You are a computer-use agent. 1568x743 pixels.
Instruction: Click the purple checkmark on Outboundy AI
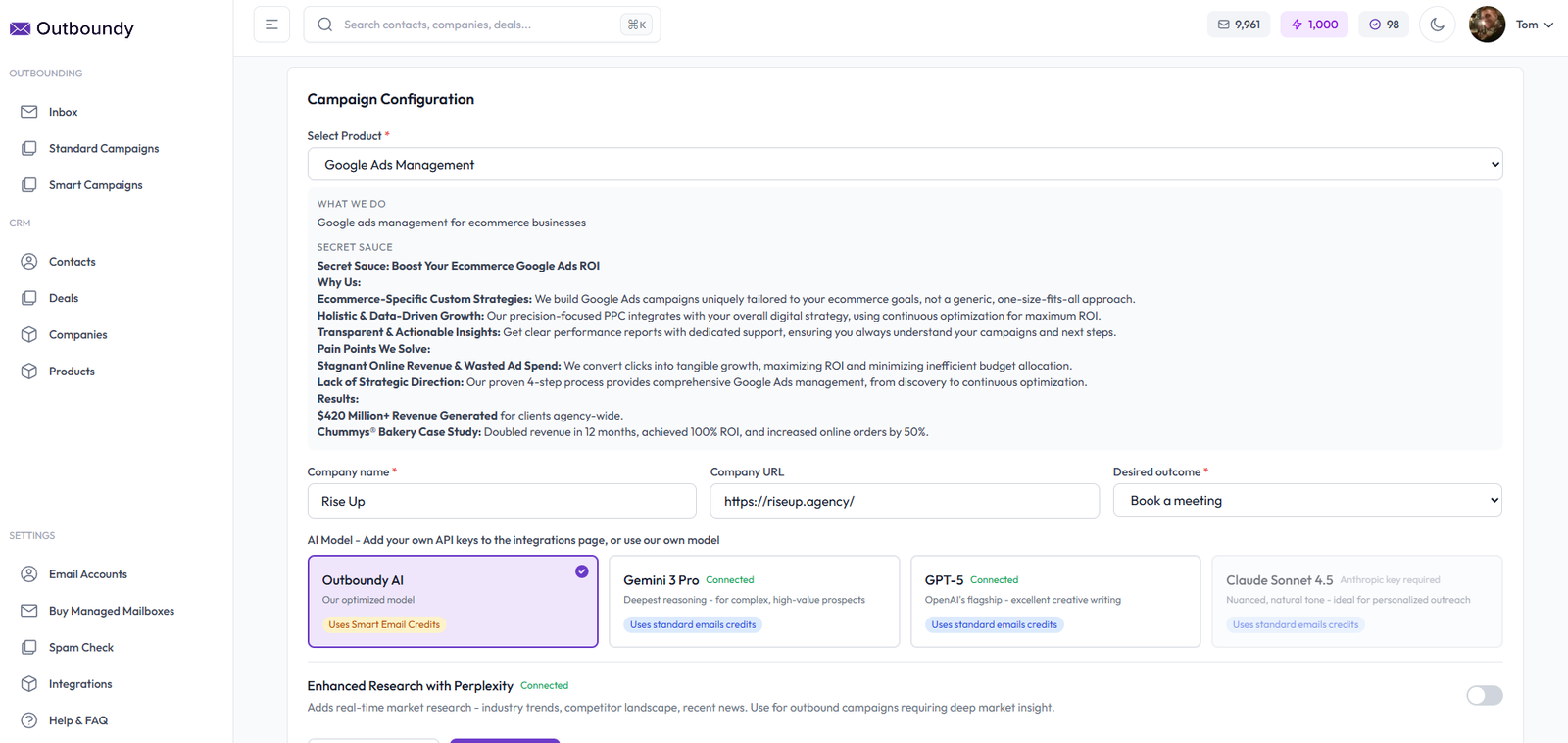tap(582, 571)
